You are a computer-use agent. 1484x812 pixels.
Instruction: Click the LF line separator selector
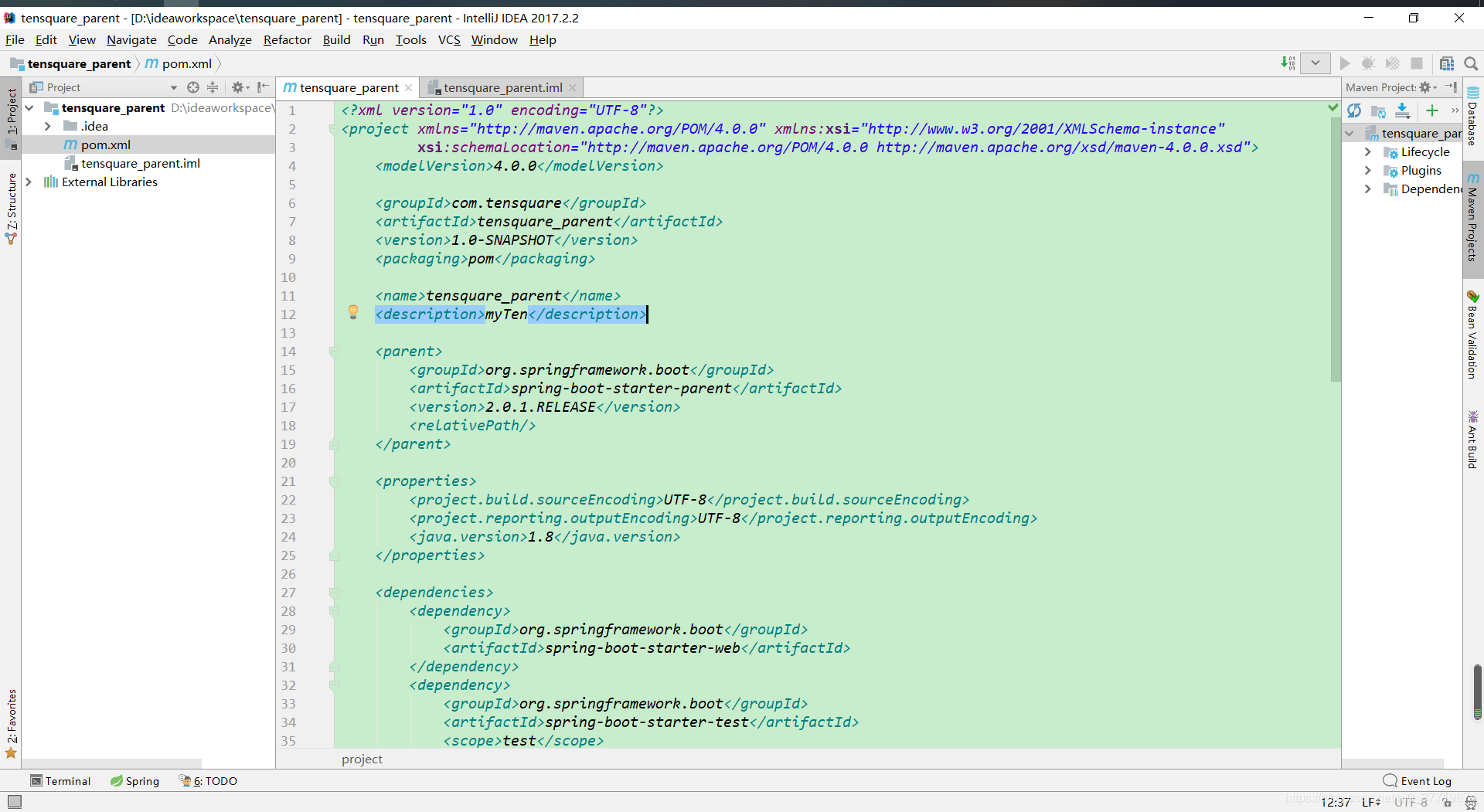tap(1371, 803)
